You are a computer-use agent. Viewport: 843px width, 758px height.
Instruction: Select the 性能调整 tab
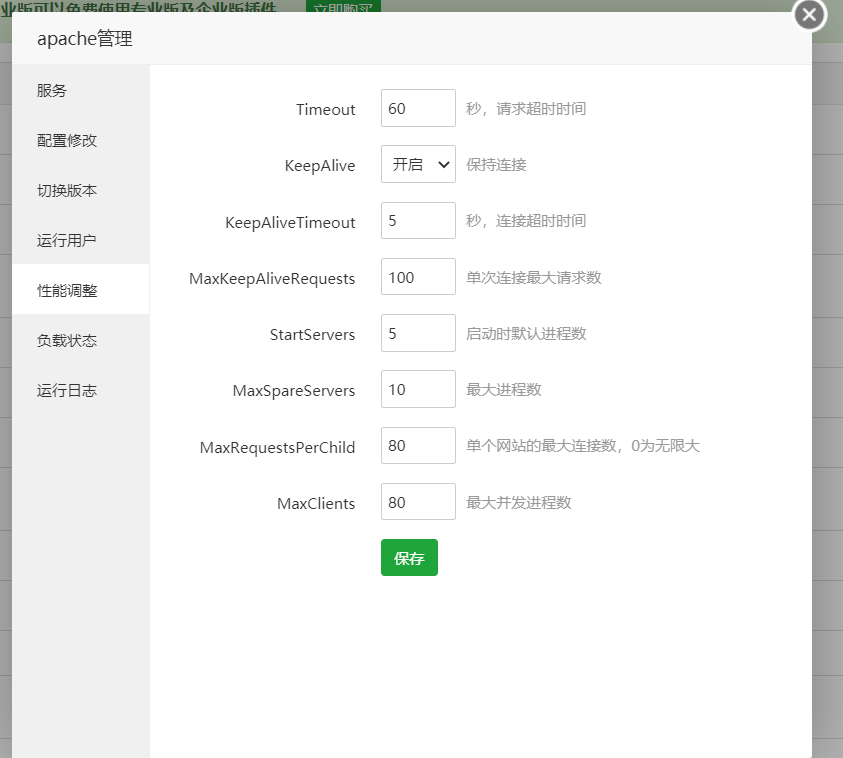point(81,290)
